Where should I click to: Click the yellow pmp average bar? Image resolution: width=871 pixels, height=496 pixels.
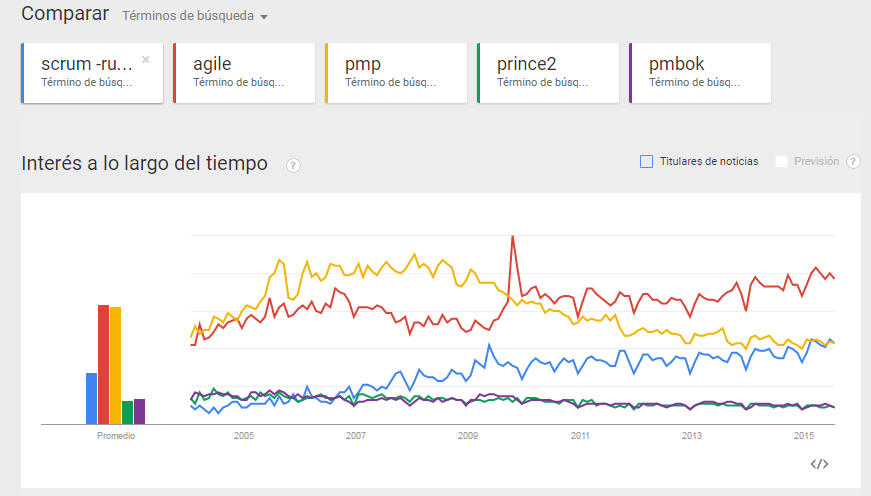pos(115,365)
